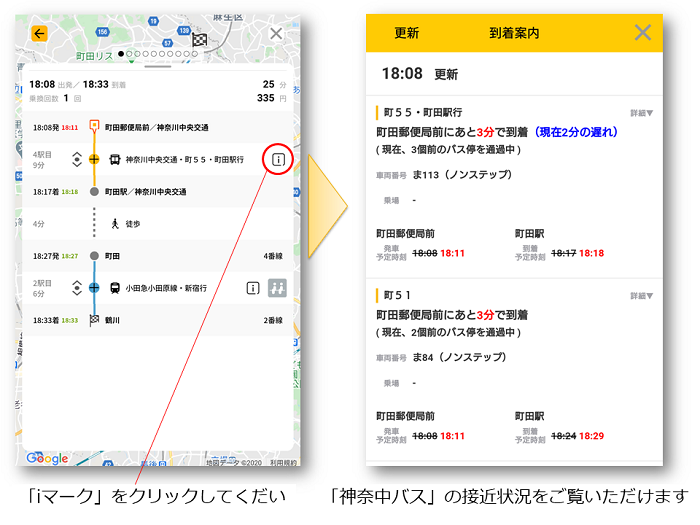Close the route panel with the X
Image resolution: width=700 pixels, height=525 pixels.
[276, 33]
